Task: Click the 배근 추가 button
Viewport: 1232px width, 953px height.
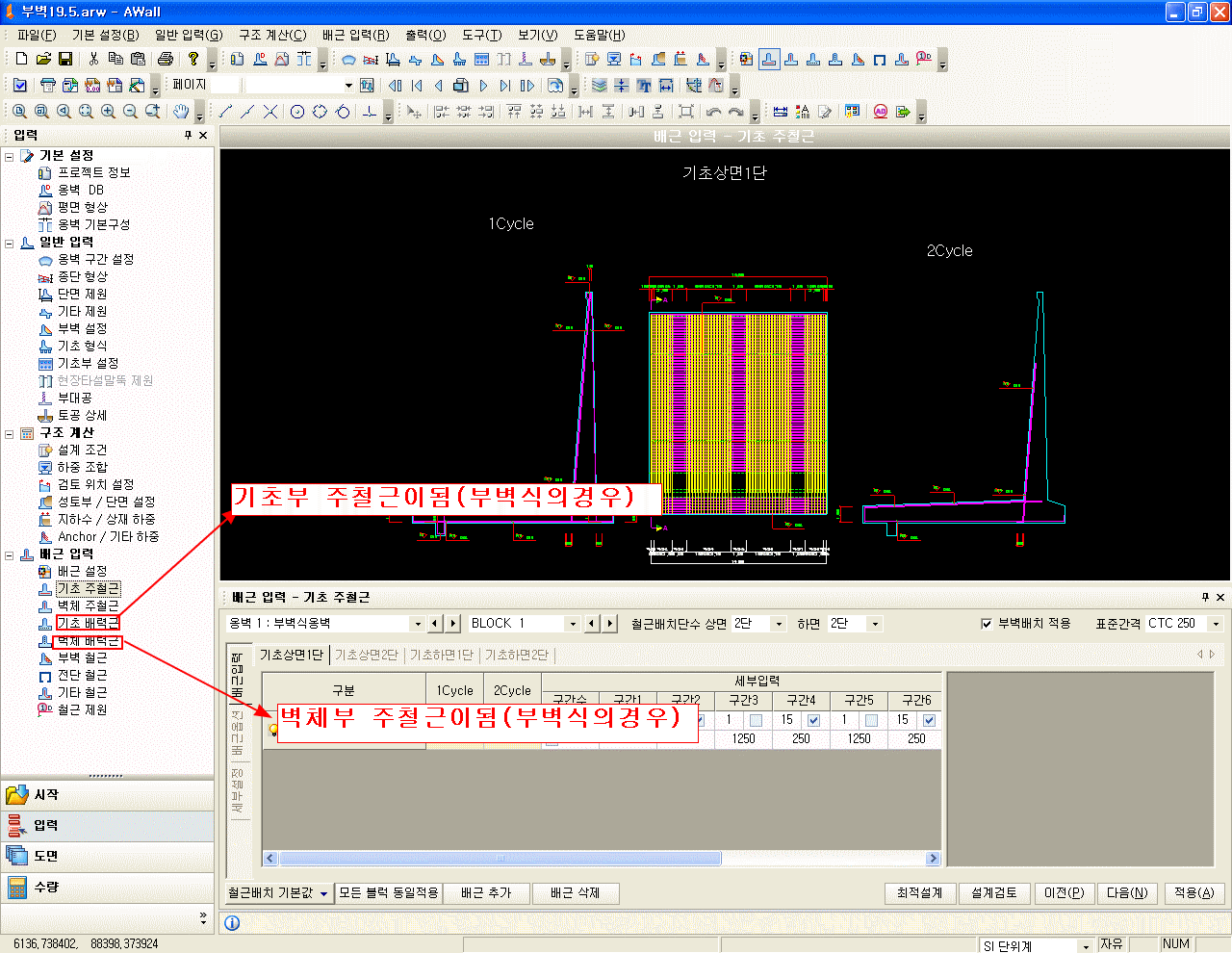Action: pyautogui.click(x=486, y=893)
